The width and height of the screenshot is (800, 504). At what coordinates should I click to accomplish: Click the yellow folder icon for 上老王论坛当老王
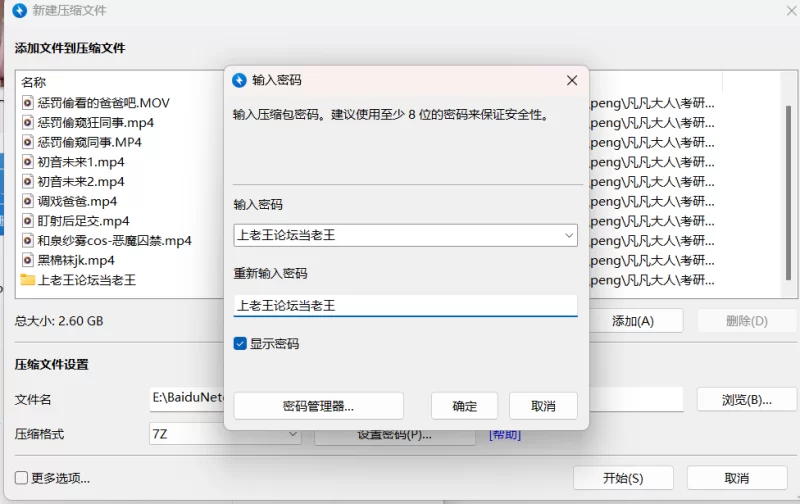[x=28, y=280]
